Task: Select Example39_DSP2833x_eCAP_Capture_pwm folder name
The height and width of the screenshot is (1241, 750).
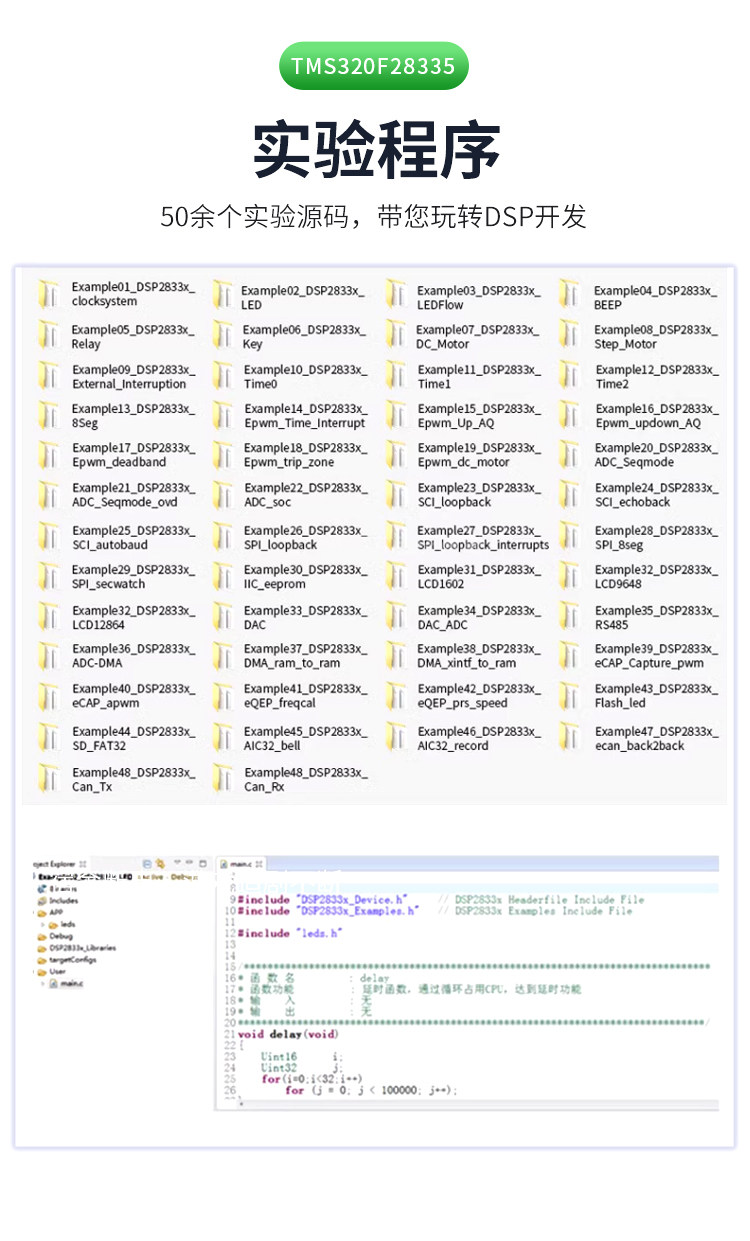Action: (x=657, y=656)
